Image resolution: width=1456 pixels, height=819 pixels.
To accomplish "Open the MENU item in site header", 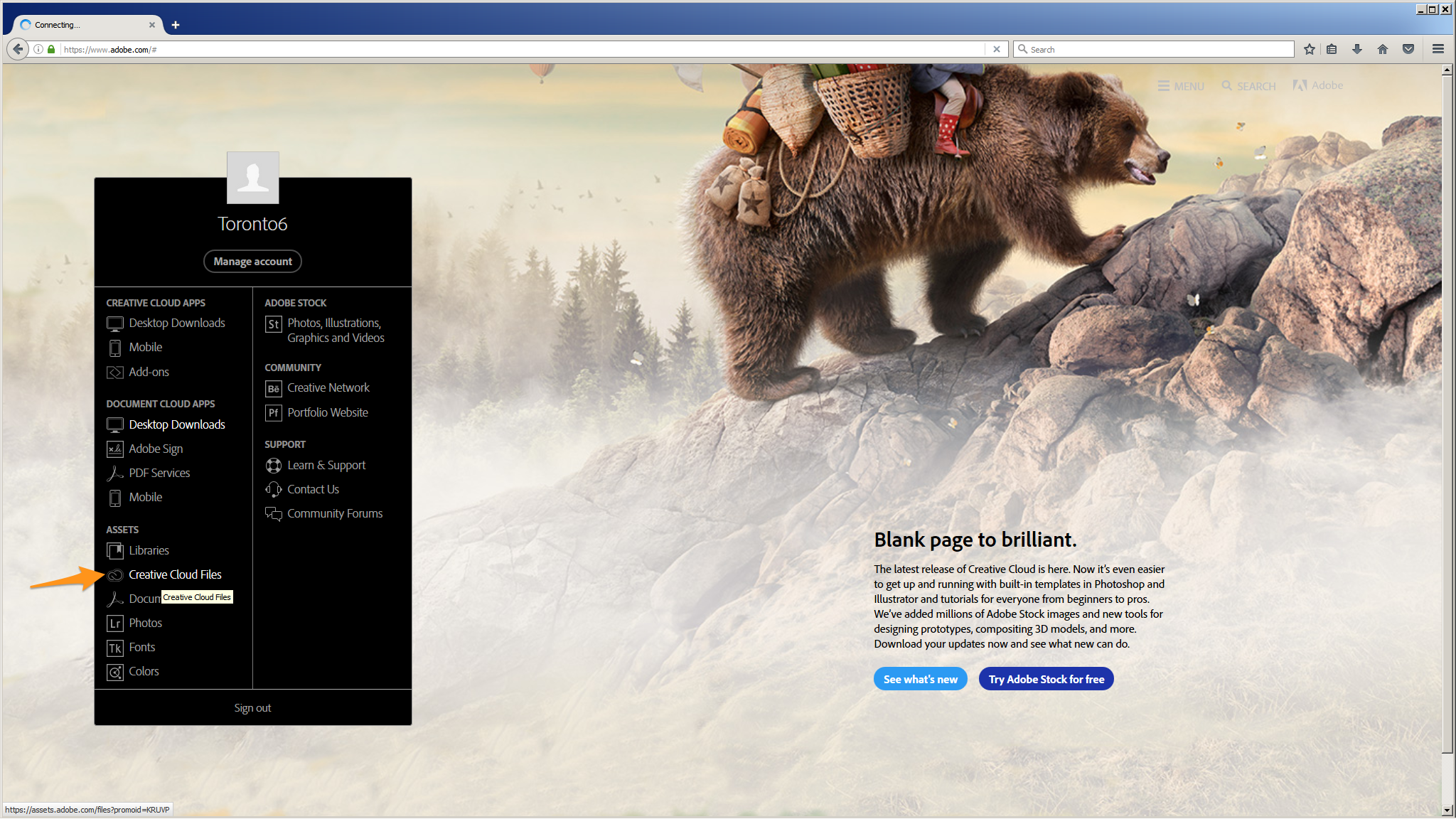I will tap(1181, 86).
